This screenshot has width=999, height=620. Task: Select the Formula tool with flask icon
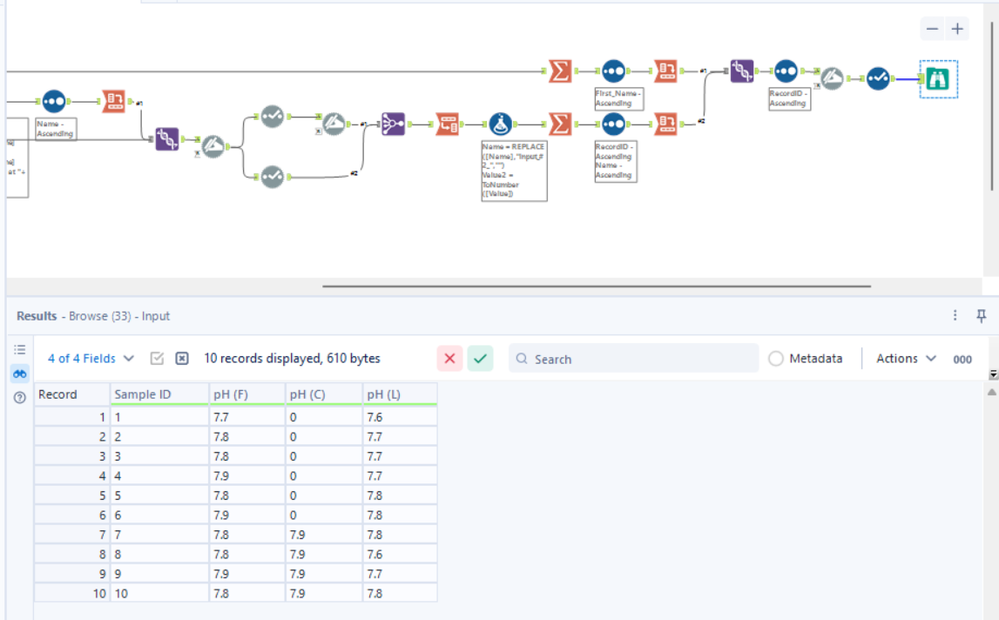tap(500, 124)
